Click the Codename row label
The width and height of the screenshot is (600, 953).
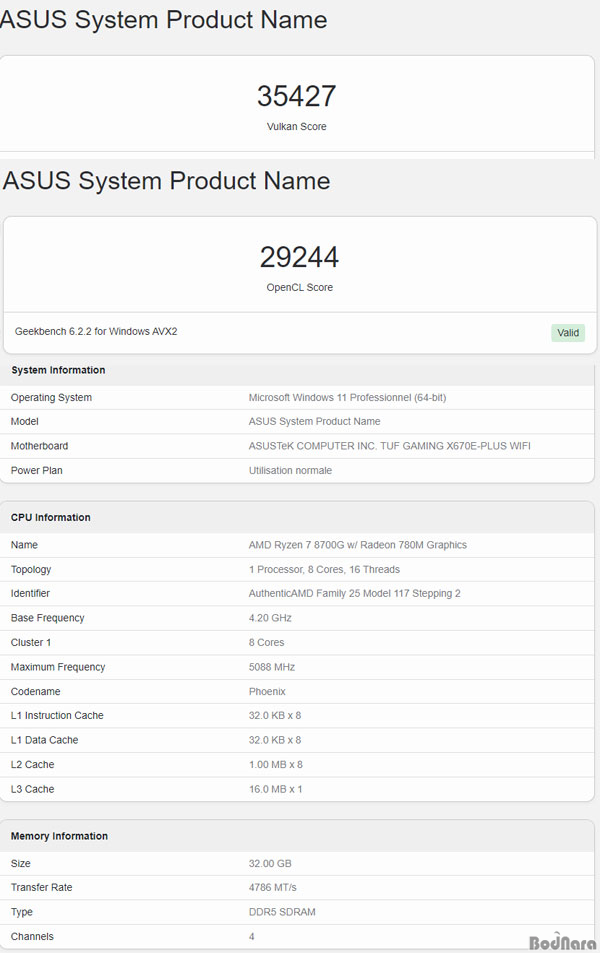pyautogui.click(x=35, y=692)
